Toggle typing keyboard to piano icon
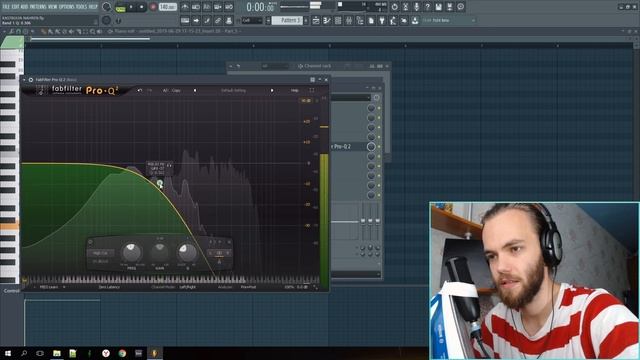Image resolution: width=640 pixels, height=360 pixels. 185,20
